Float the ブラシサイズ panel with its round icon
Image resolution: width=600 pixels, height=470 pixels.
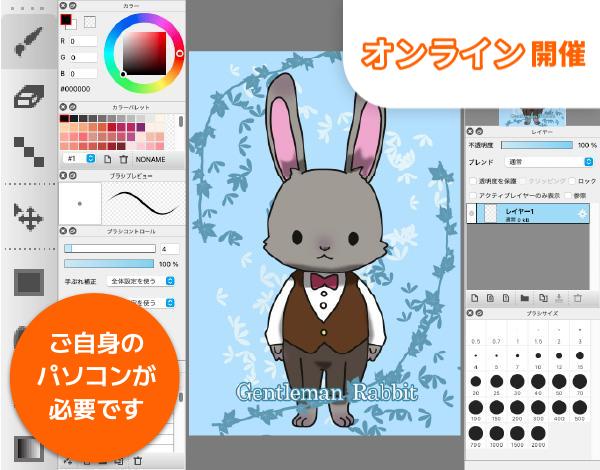pos(479,313)
